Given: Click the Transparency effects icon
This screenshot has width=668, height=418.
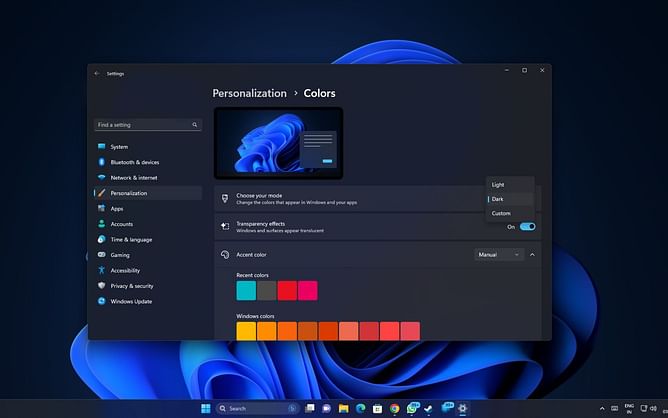Looking at the screenshot, I should [225, 226].
